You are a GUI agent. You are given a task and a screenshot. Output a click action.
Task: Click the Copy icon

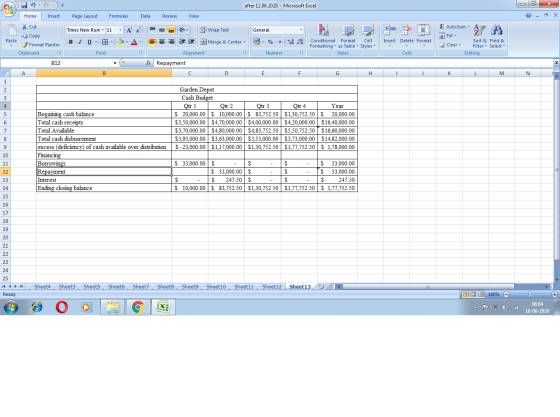(25, 36)
